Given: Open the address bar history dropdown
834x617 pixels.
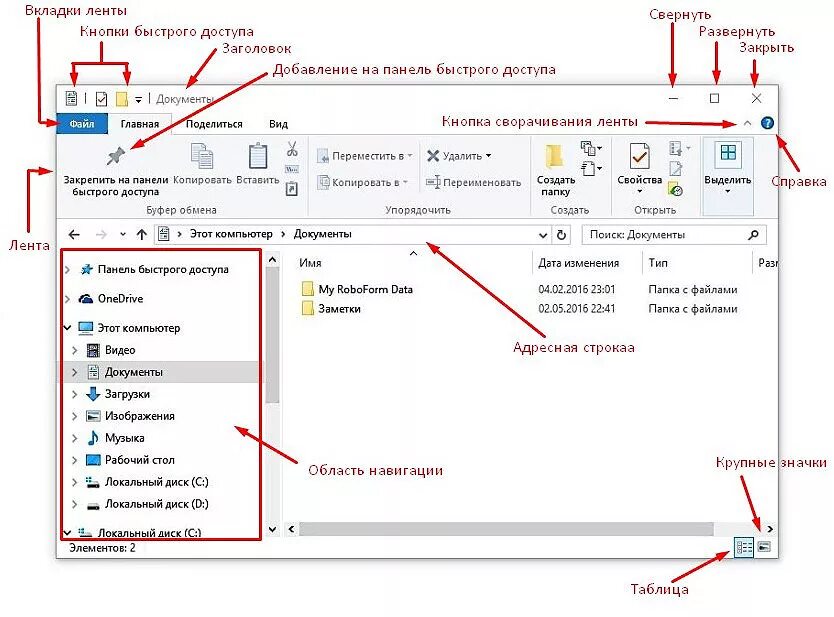Looking at the screenshot, I should 543,235.
